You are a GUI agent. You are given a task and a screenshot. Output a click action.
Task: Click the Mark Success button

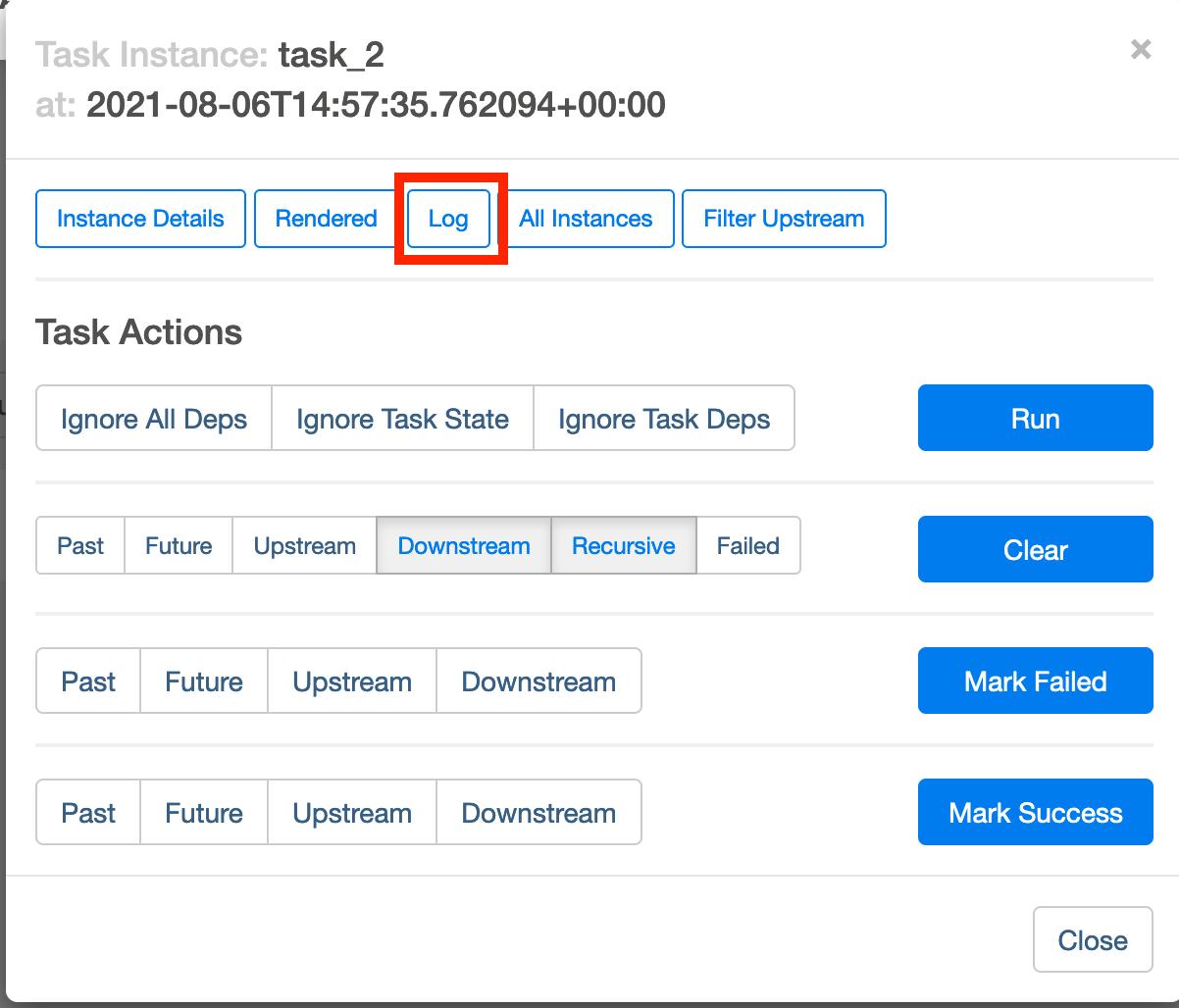click(1035, 813)
